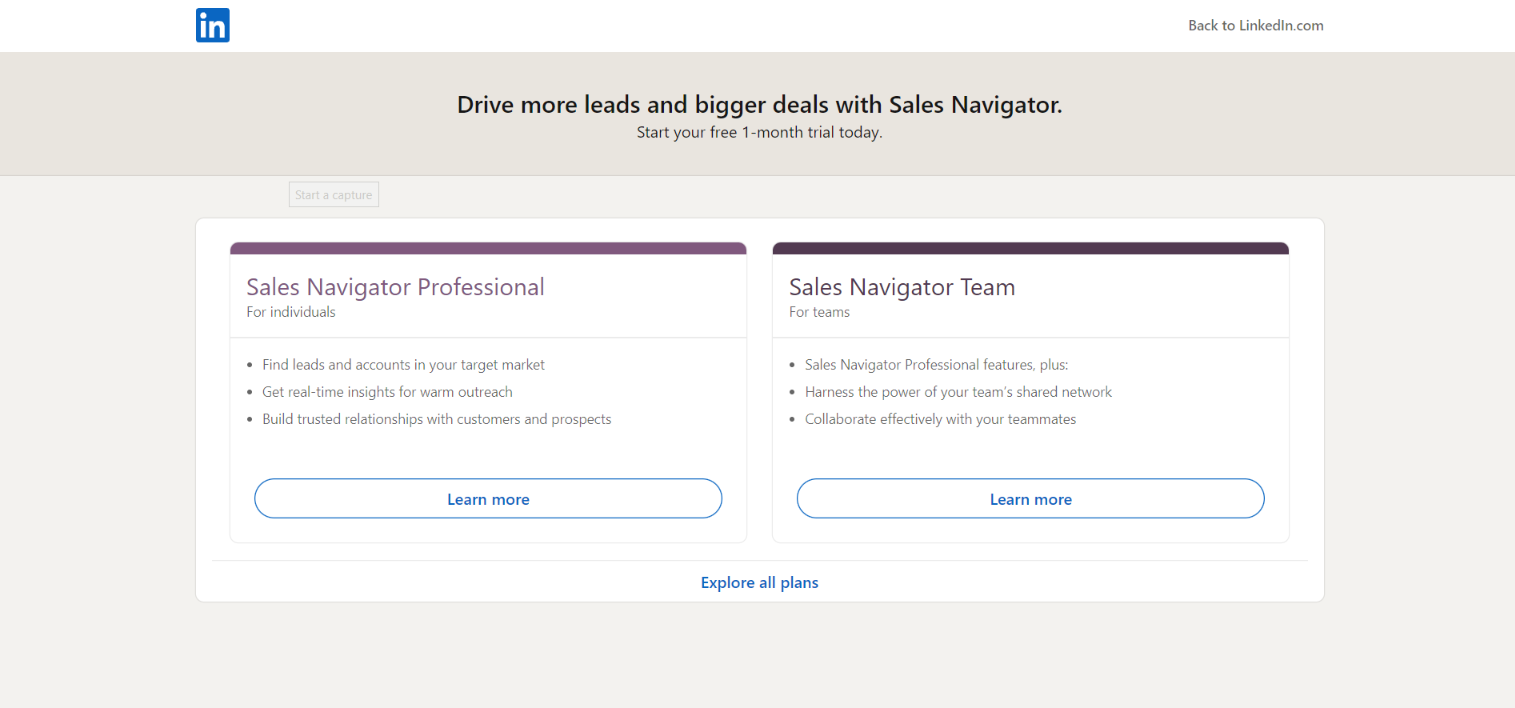Select the Sales Navigator Team heading
This screenshot has width=1515, height=708.
pos(902,287)
